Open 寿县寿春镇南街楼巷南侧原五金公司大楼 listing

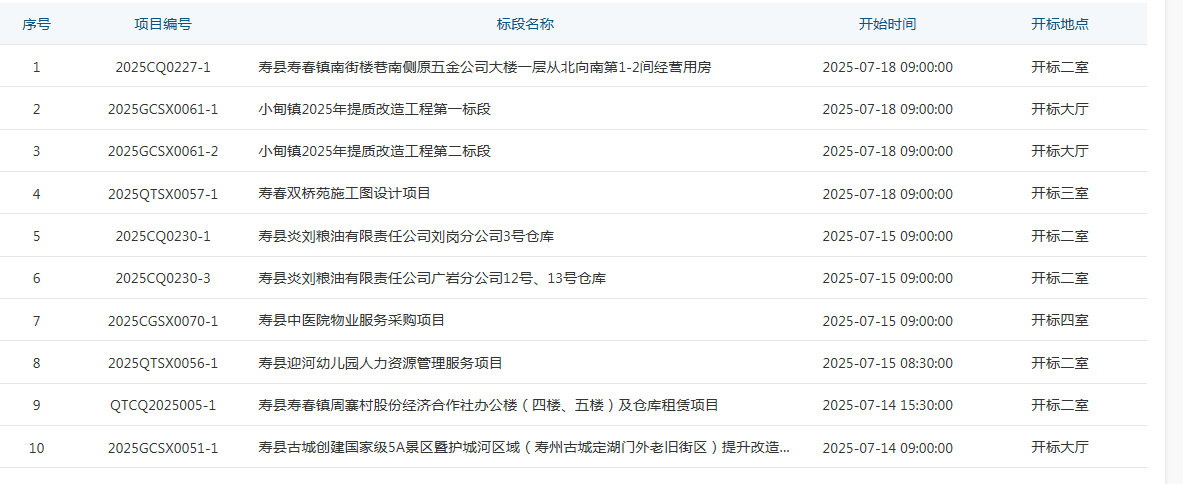pyautogui.click(x=484, y=67)
